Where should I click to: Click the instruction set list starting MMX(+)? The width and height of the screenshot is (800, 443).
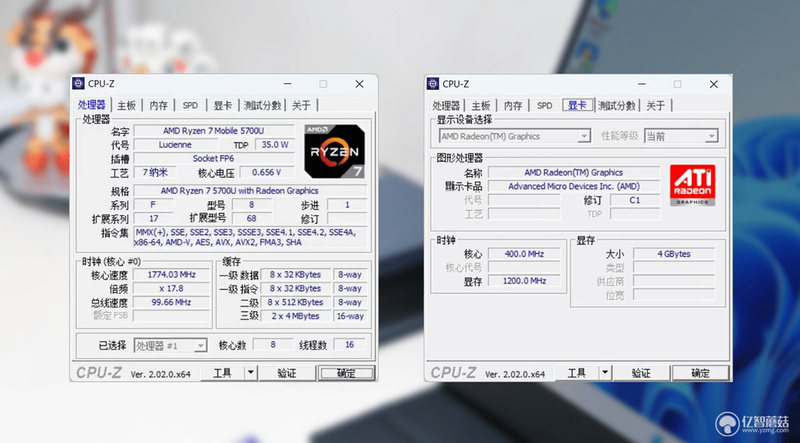(x=250, y=237)
